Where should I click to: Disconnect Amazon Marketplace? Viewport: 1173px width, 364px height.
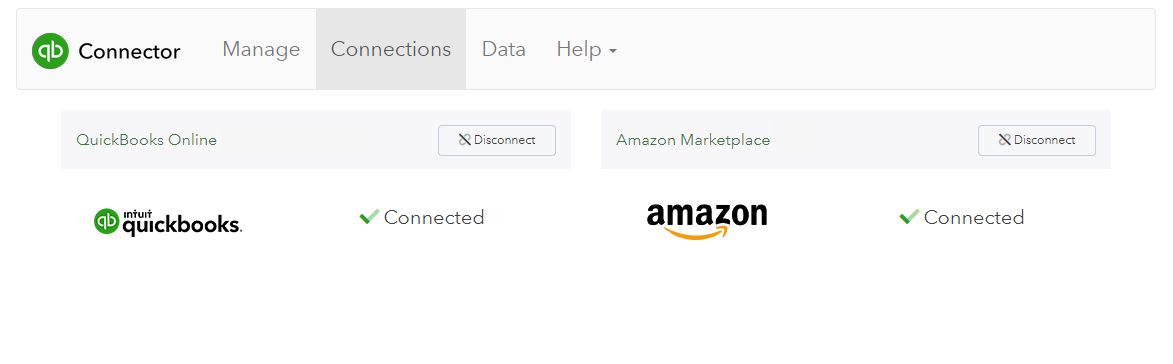click(x=1037, y=141)
